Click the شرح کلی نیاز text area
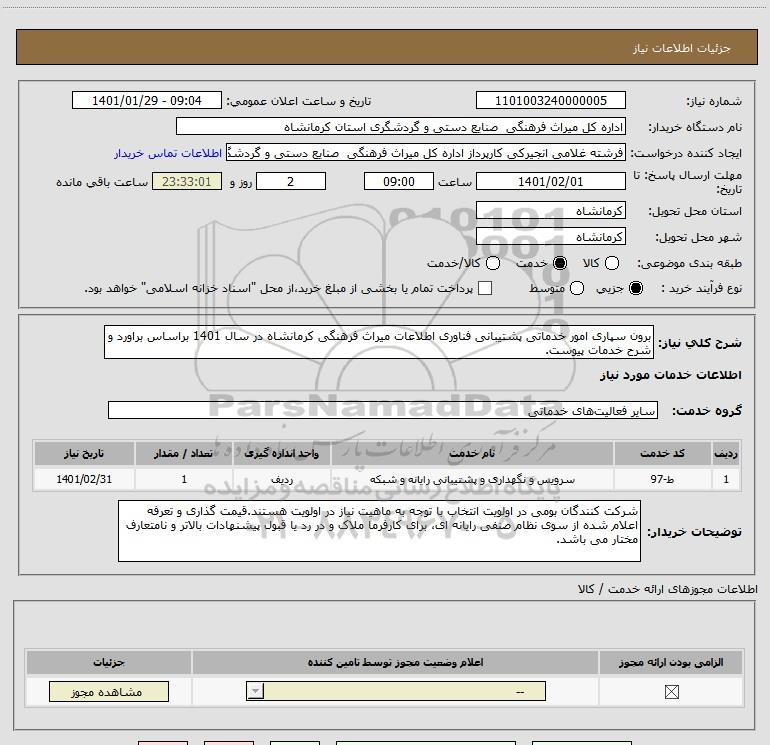 [379, 342]
